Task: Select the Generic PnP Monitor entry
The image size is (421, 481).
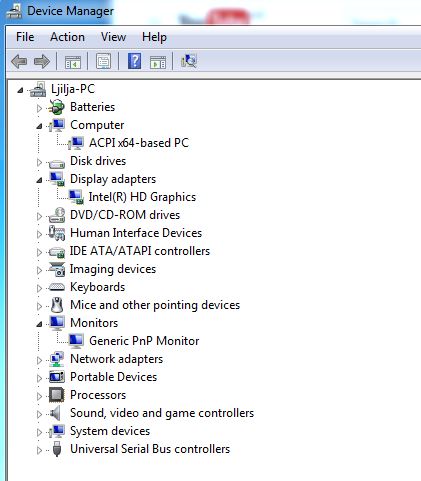Action: (144, 341)
